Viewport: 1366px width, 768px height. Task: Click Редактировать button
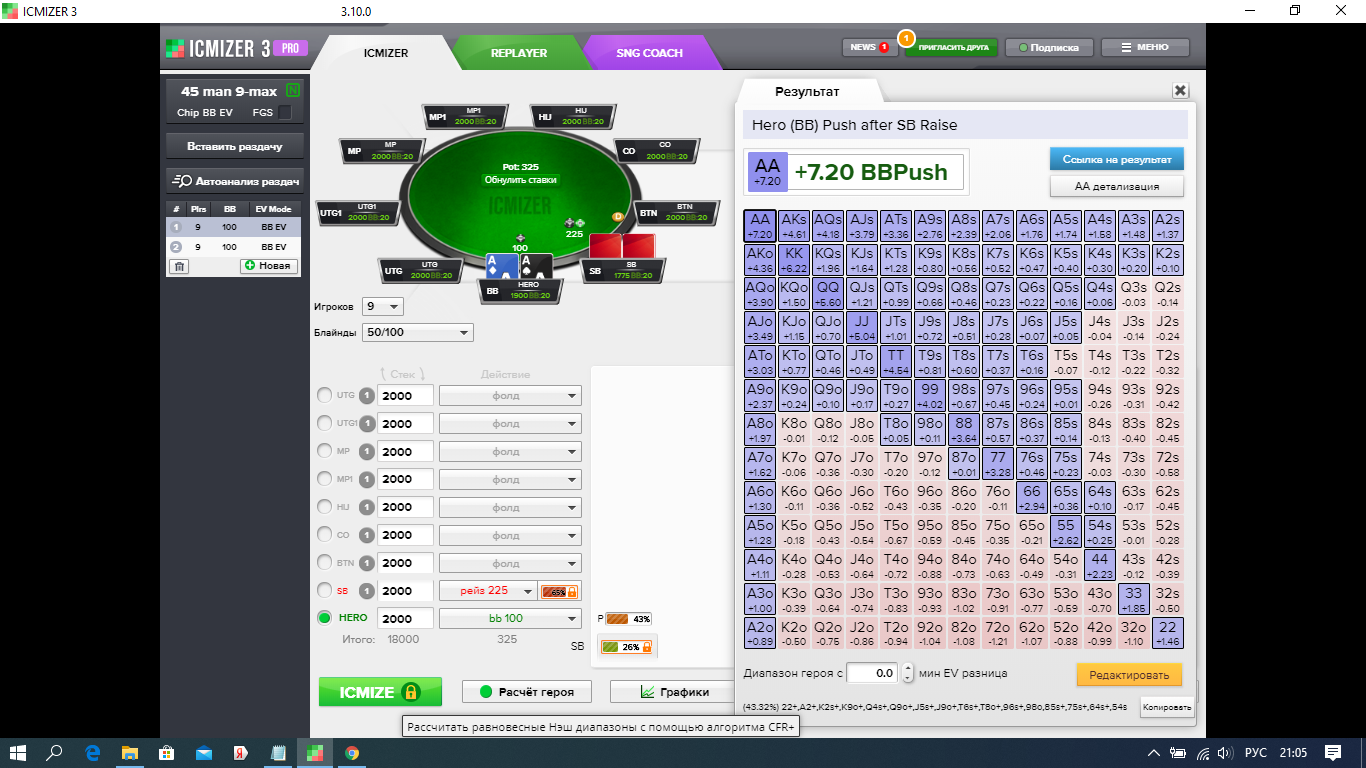click(1129, 675)
